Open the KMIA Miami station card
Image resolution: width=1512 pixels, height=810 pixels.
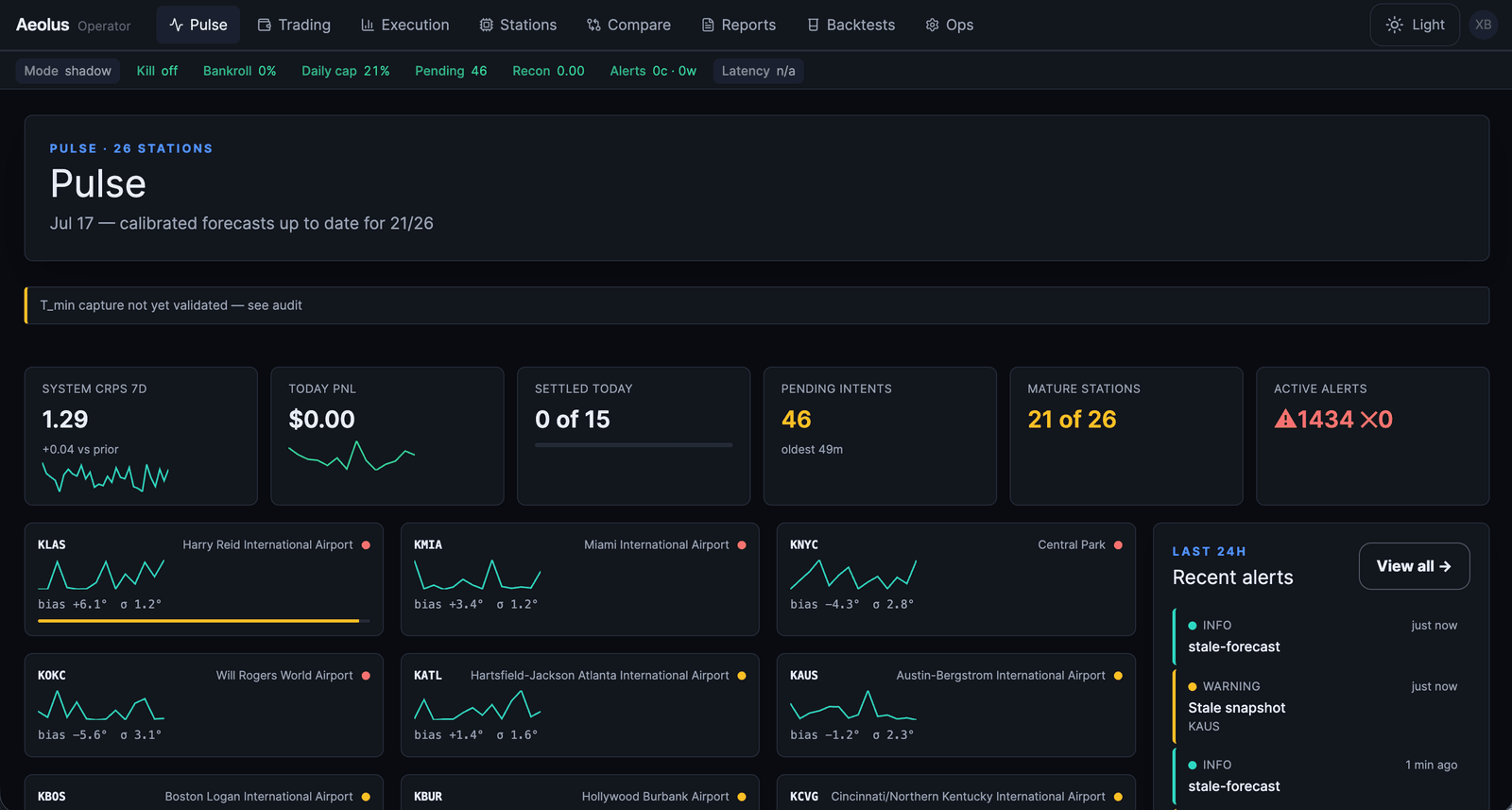pyautogui.click(x=580, y=579)
